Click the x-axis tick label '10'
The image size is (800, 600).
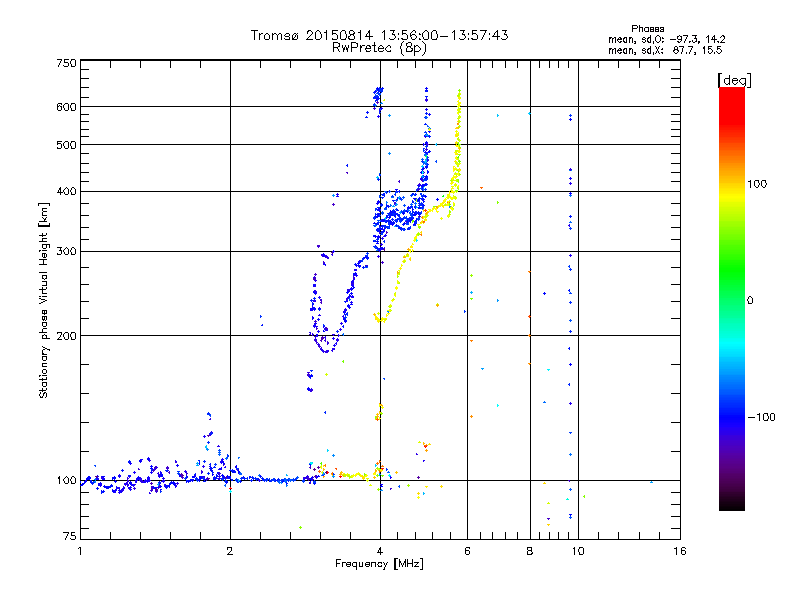[x=578, y=551]
